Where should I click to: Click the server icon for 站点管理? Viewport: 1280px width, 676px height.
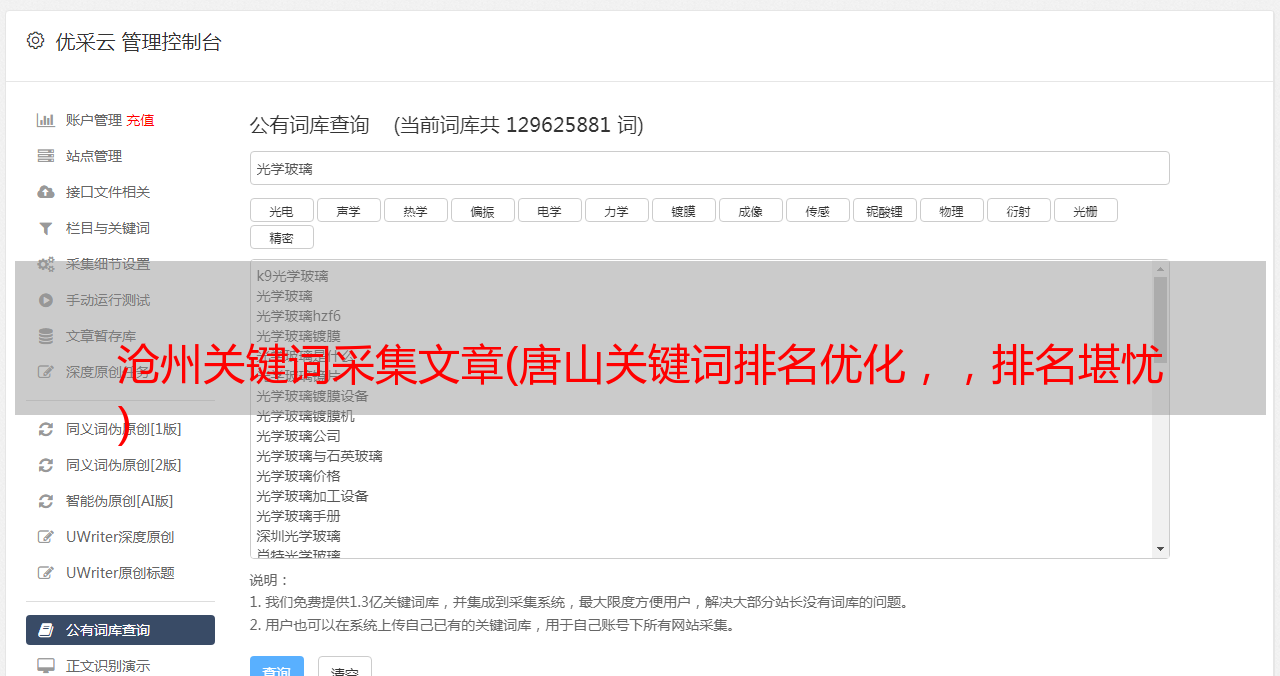(x=45, y=156)
